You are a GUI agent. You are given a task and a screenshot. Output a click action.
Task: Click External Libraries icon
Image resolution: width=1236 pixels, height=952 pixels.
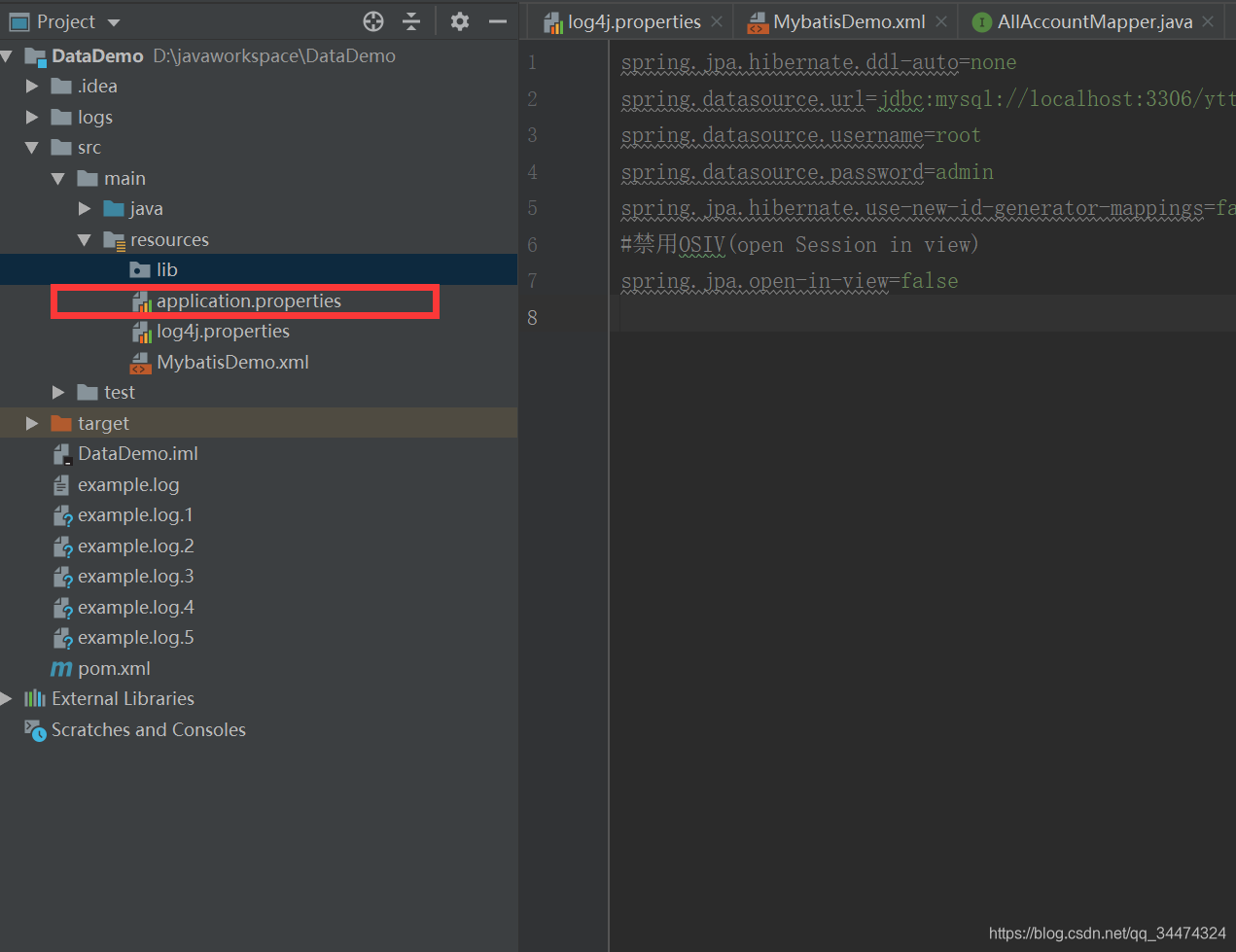pyautogui.click(x=35, y=698)
